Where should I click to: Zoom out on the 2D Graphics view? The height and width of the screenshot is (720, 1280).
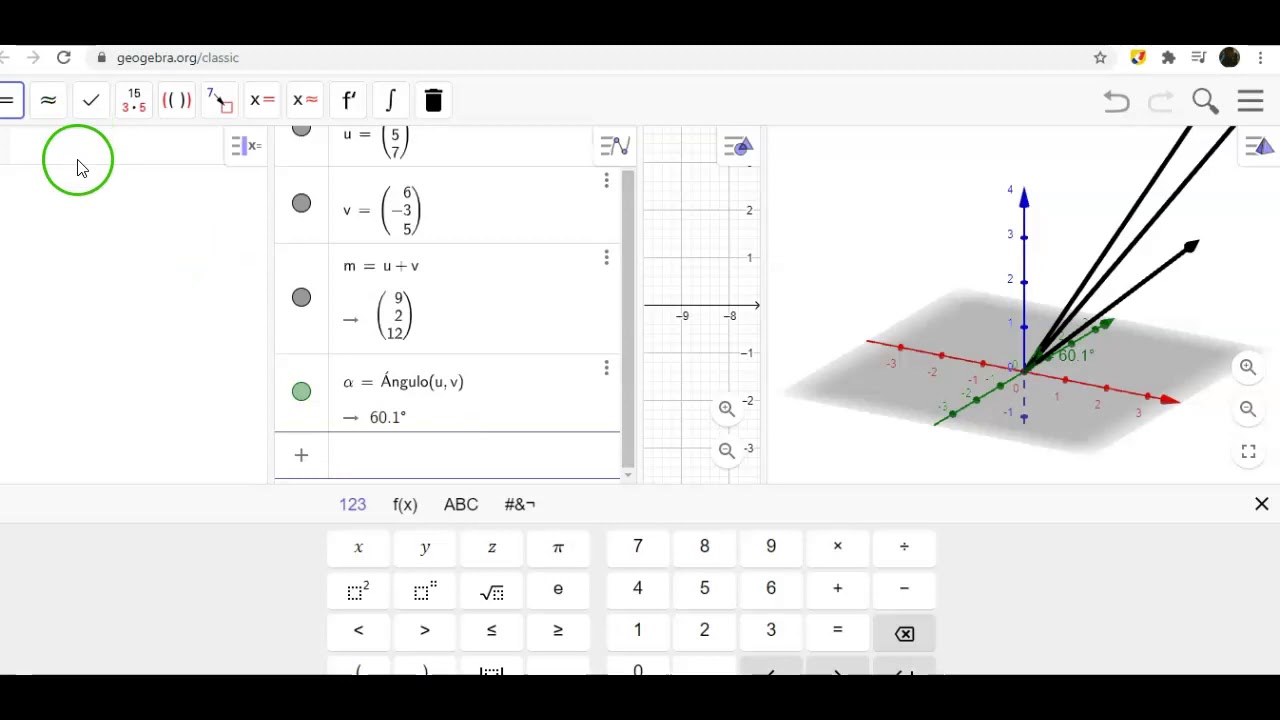[727, 451]
